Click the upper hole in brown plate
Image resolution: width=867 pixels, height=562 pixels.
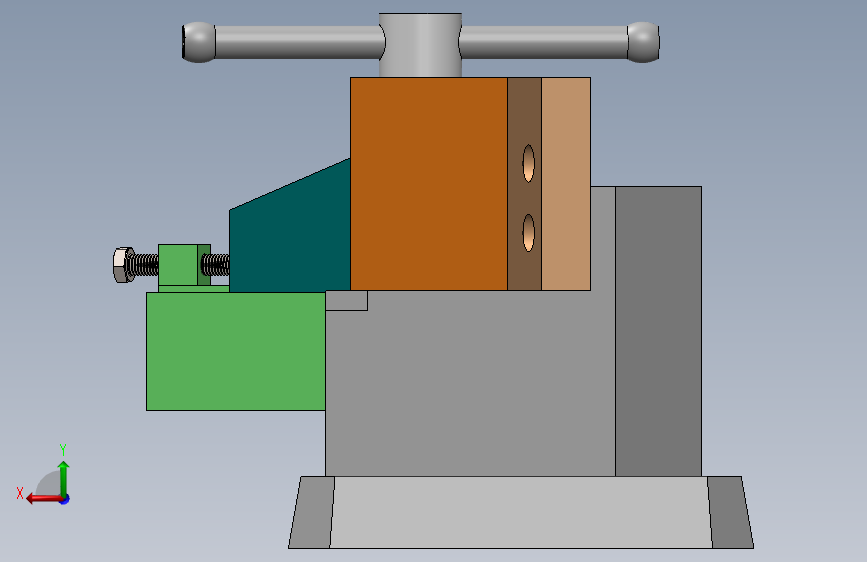point(529,163)
